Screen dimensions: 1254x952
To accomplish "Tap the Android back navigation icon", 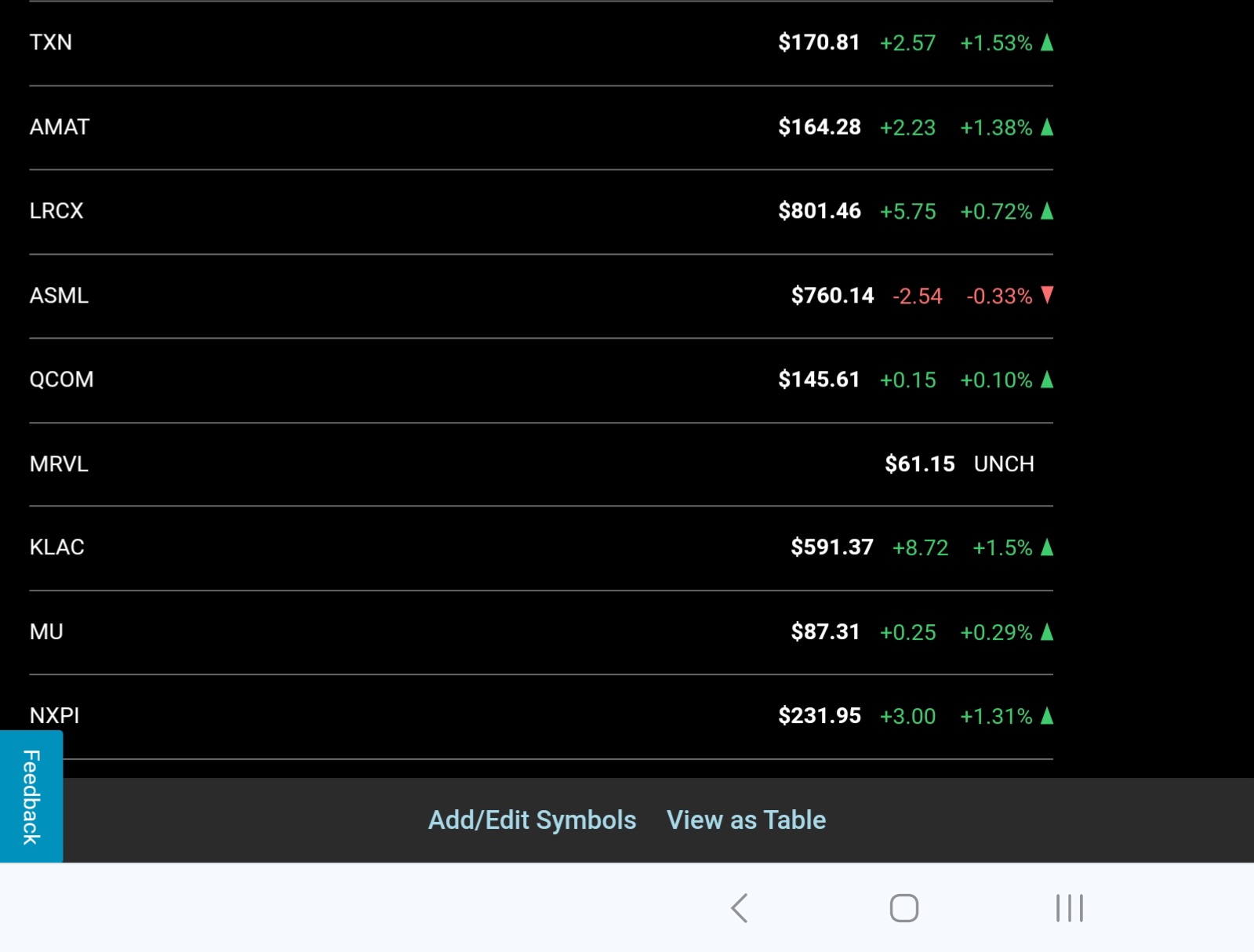I will (740, 908).
